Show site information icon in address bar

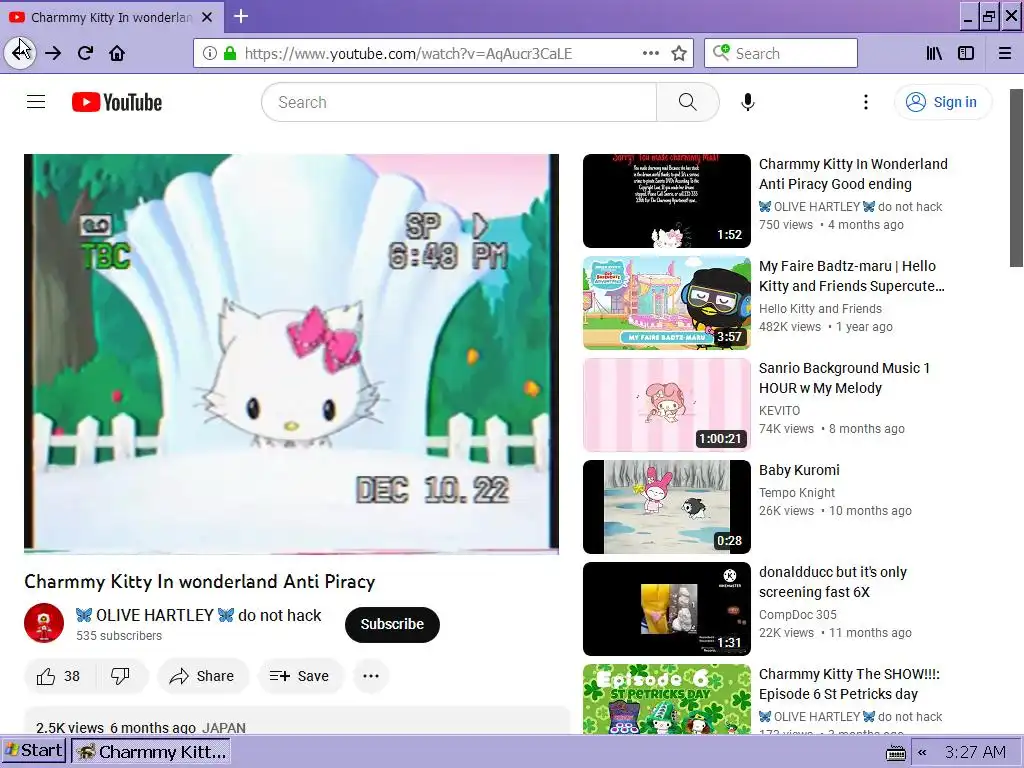(209, 53)
